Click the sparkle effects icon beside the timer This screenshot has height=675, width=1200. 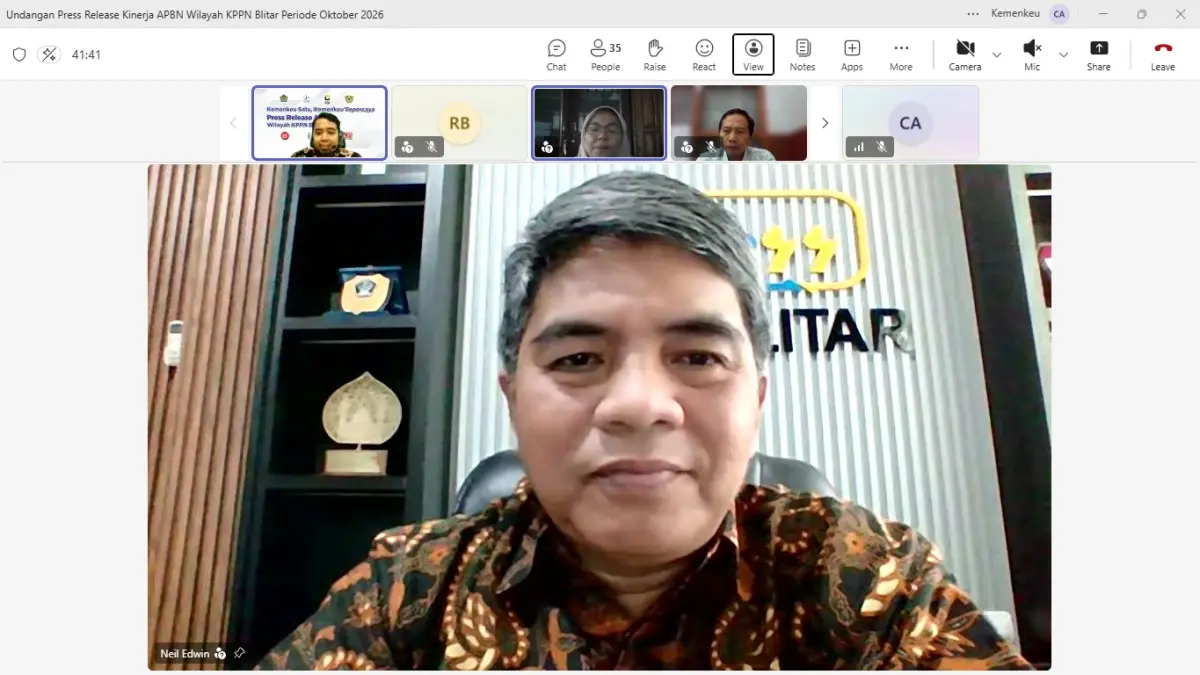coord(49,55)
